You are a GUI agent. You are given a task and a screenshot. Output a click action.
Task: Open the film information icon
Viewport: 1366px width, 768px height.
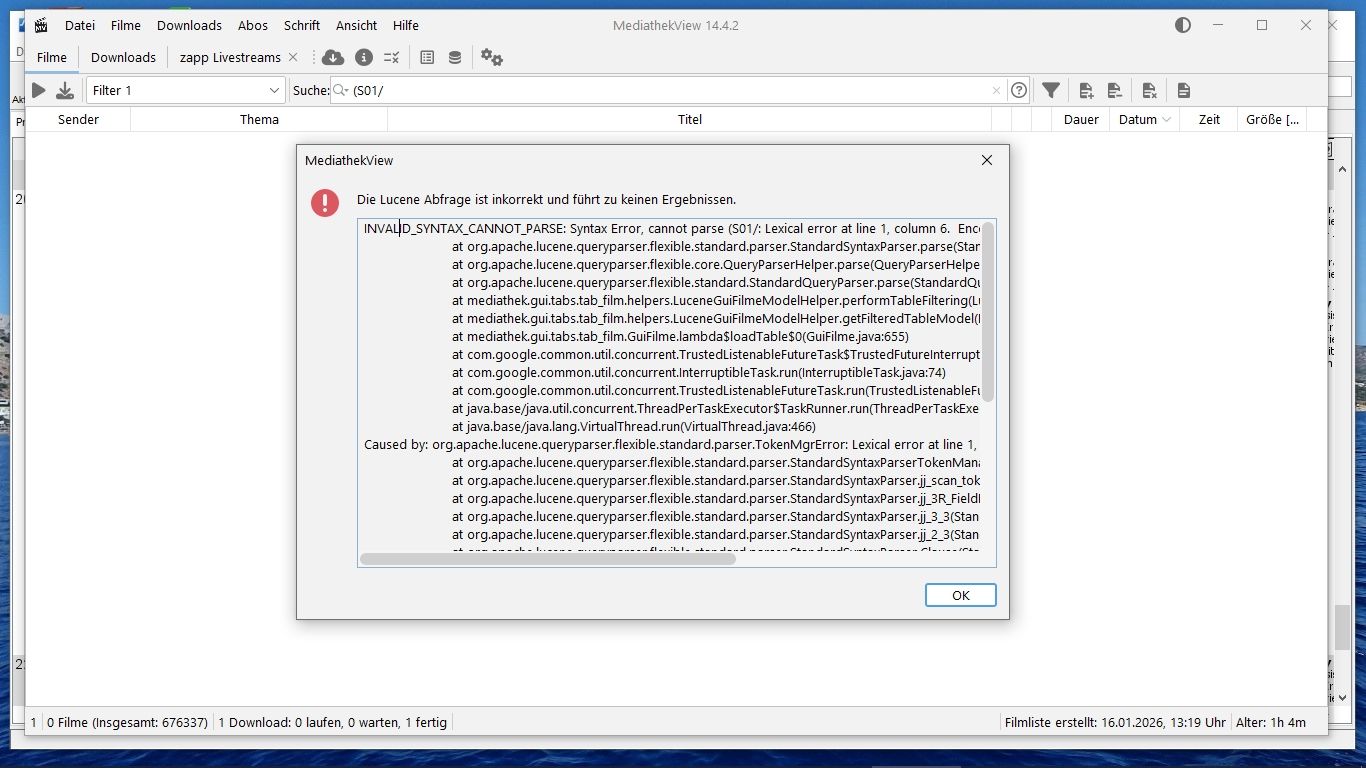click(x=363, y=57)
